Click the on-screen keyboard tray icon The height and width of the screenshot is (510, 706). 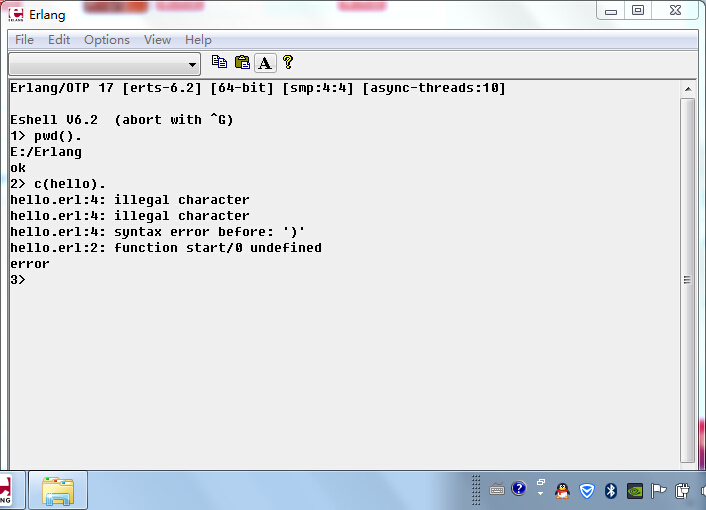click(497, 489)
